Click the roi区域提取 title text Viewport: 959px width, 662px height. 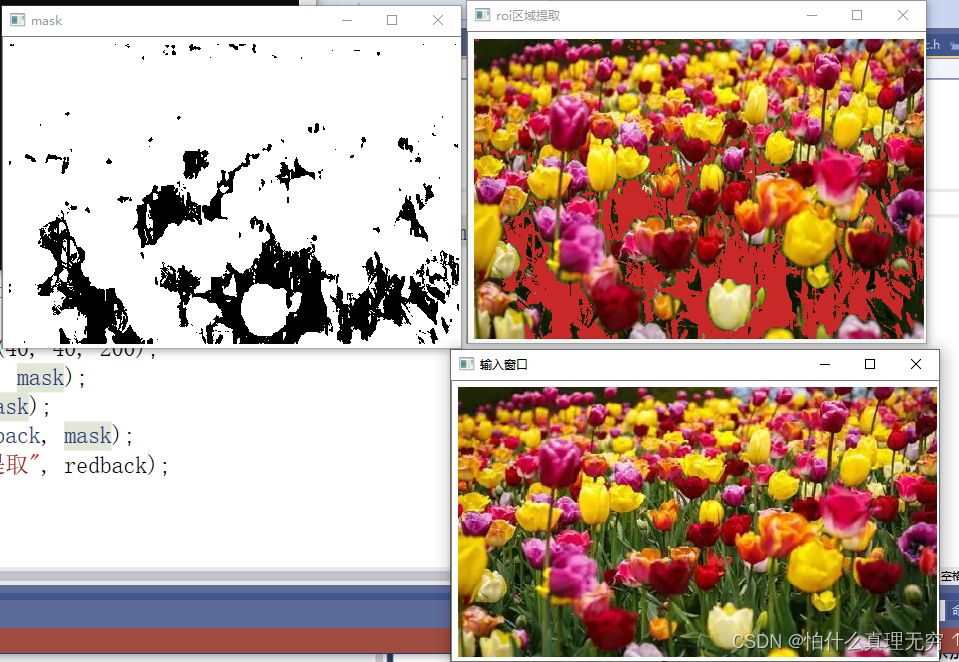pos(528,15)
